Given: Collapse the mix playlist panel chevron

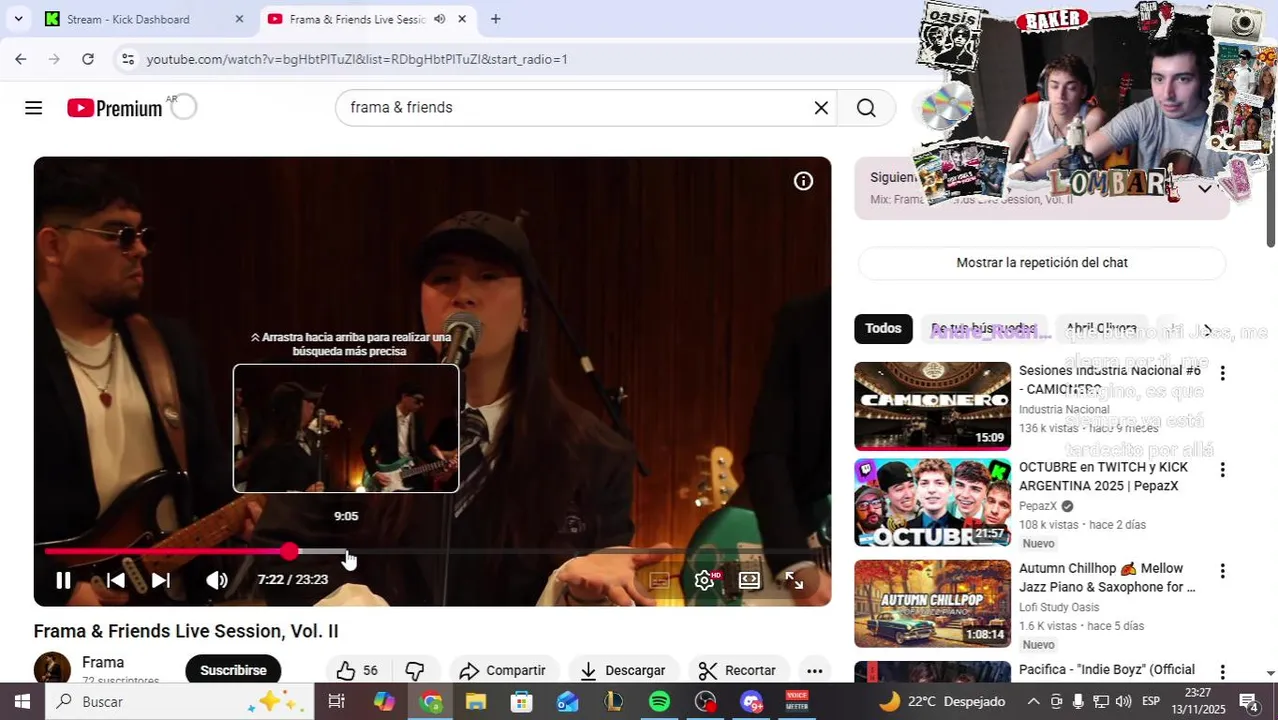Looking at the screenshot, I should (1205, 188).
